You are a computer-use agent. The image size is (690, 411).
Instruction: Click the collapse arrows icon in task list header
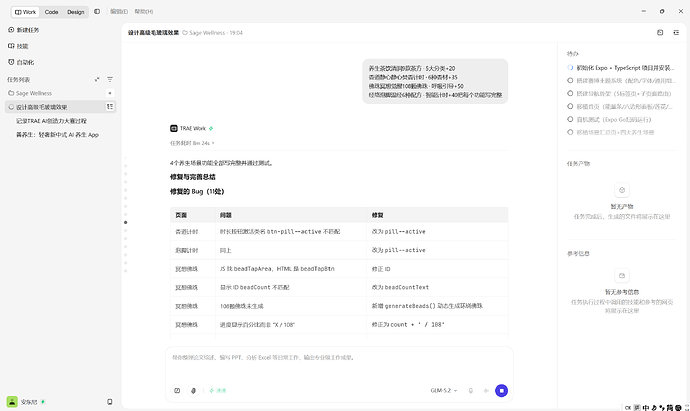97,80
